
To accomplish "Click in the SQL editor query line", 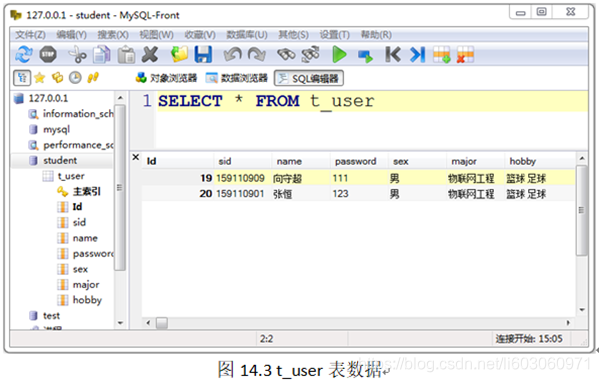I will (x=372, y=101).
